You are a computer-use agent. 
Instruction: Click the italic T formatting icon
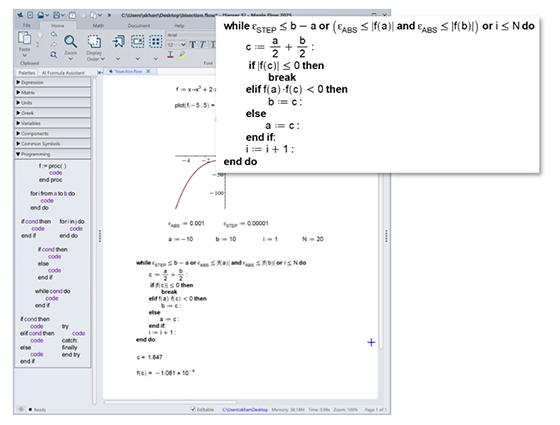[x=202, y=45]
